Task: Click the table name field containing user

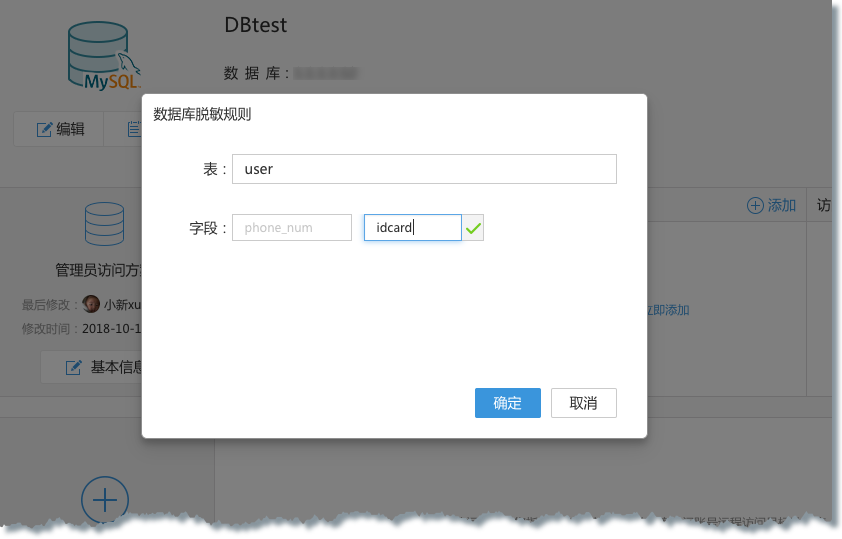Action: click(424, 169)
